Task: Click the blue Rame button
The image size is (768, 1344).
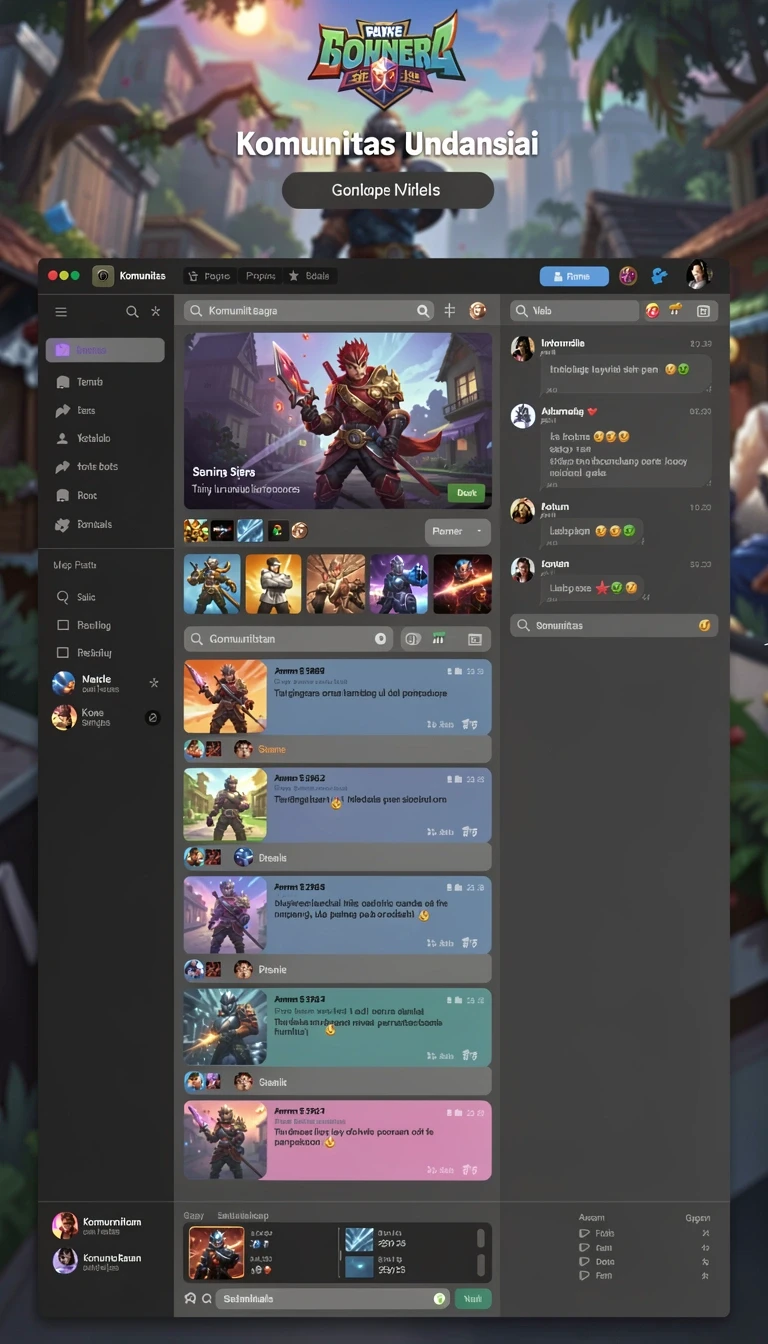Action: [x=574, y=277]
